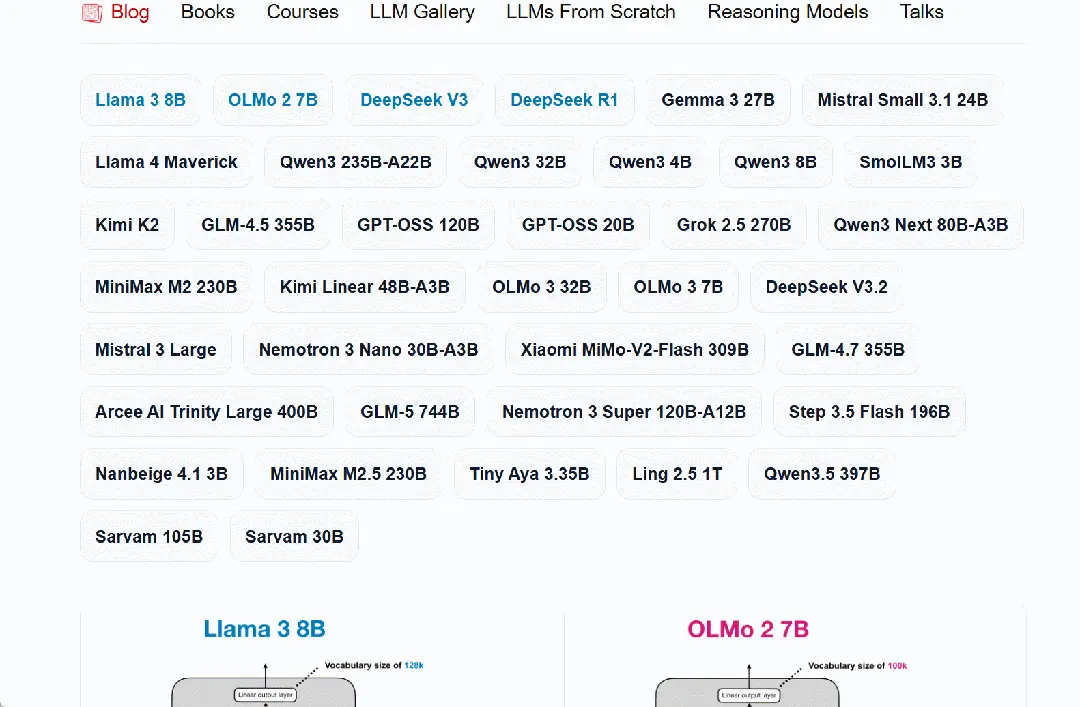
Task: Select DeepSeek V3
Action: pyautogui.click(x=414, y=100)
